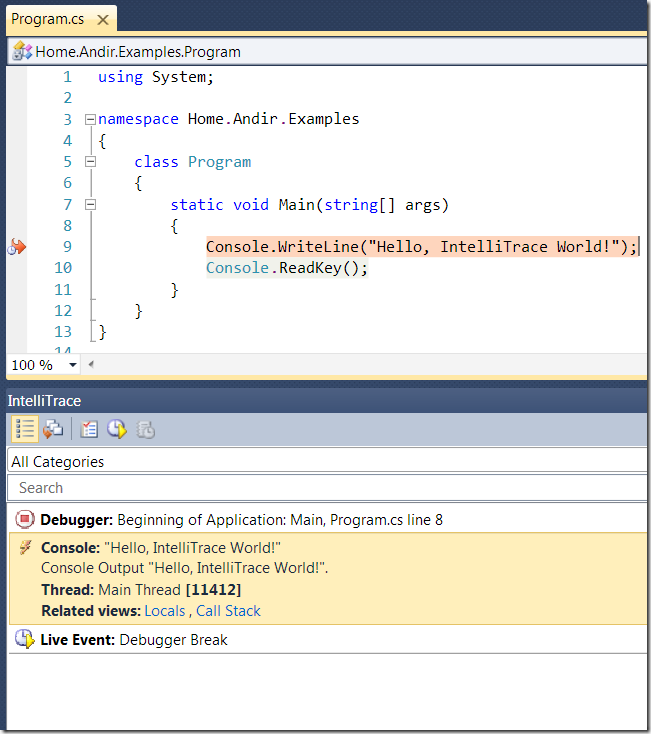Image resolution: width=651 pixels, height=734 pixels.
Task: Click the Thread: Main Thread [11412] text
Action: pos(141,590)
